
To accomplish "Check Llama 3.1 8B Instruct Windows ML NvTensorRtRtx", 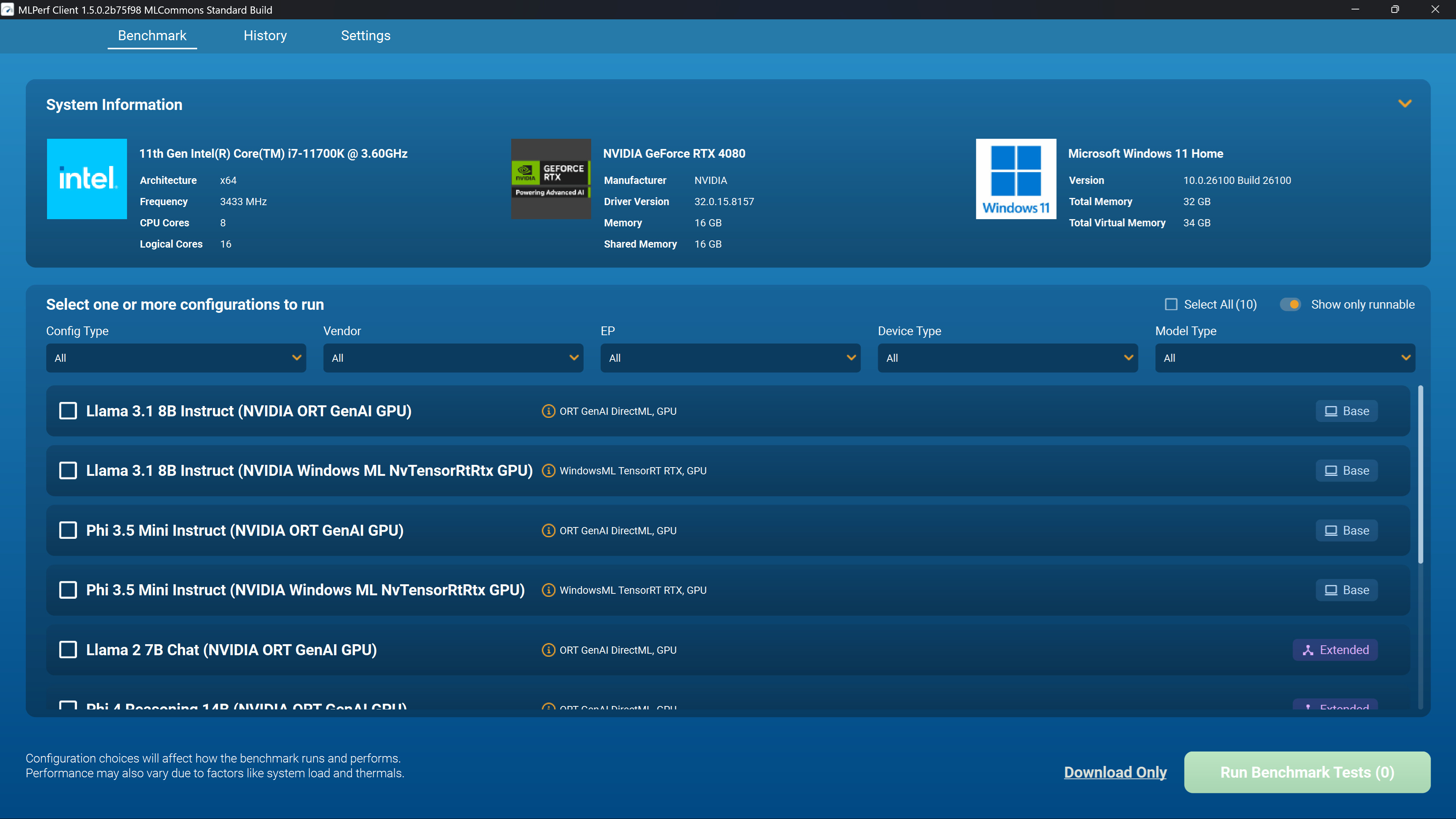I will click(x=68, y=471).
